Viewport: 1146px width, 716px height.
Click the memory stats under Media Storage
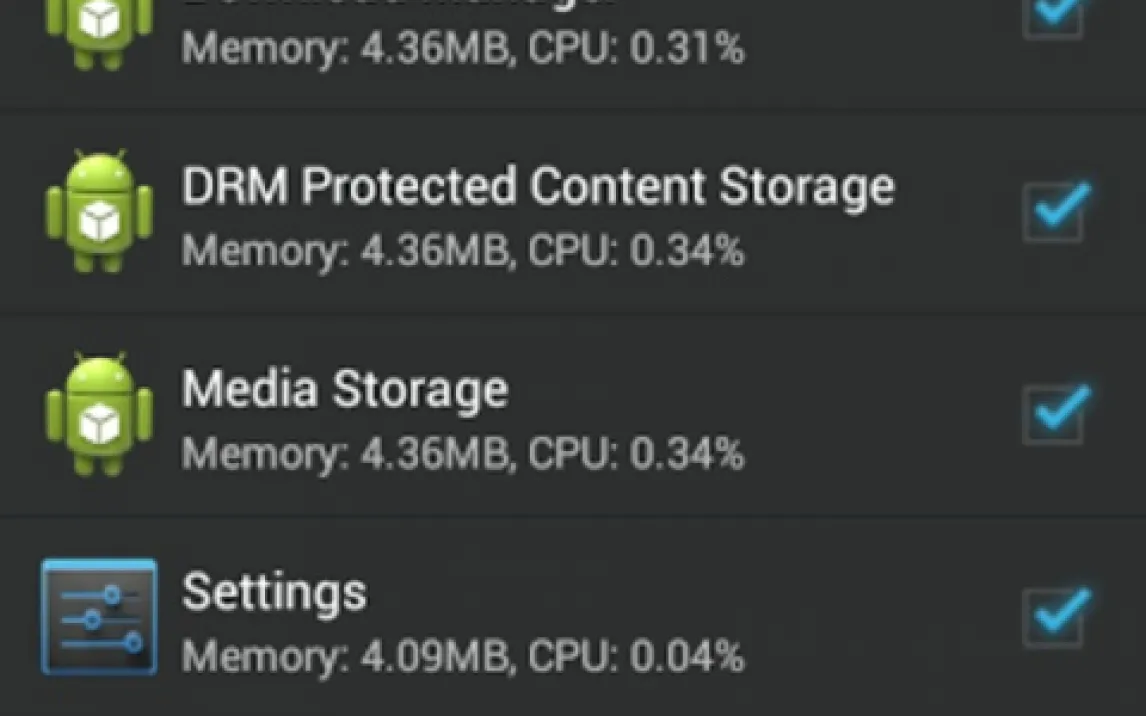[x=462, y=453]
